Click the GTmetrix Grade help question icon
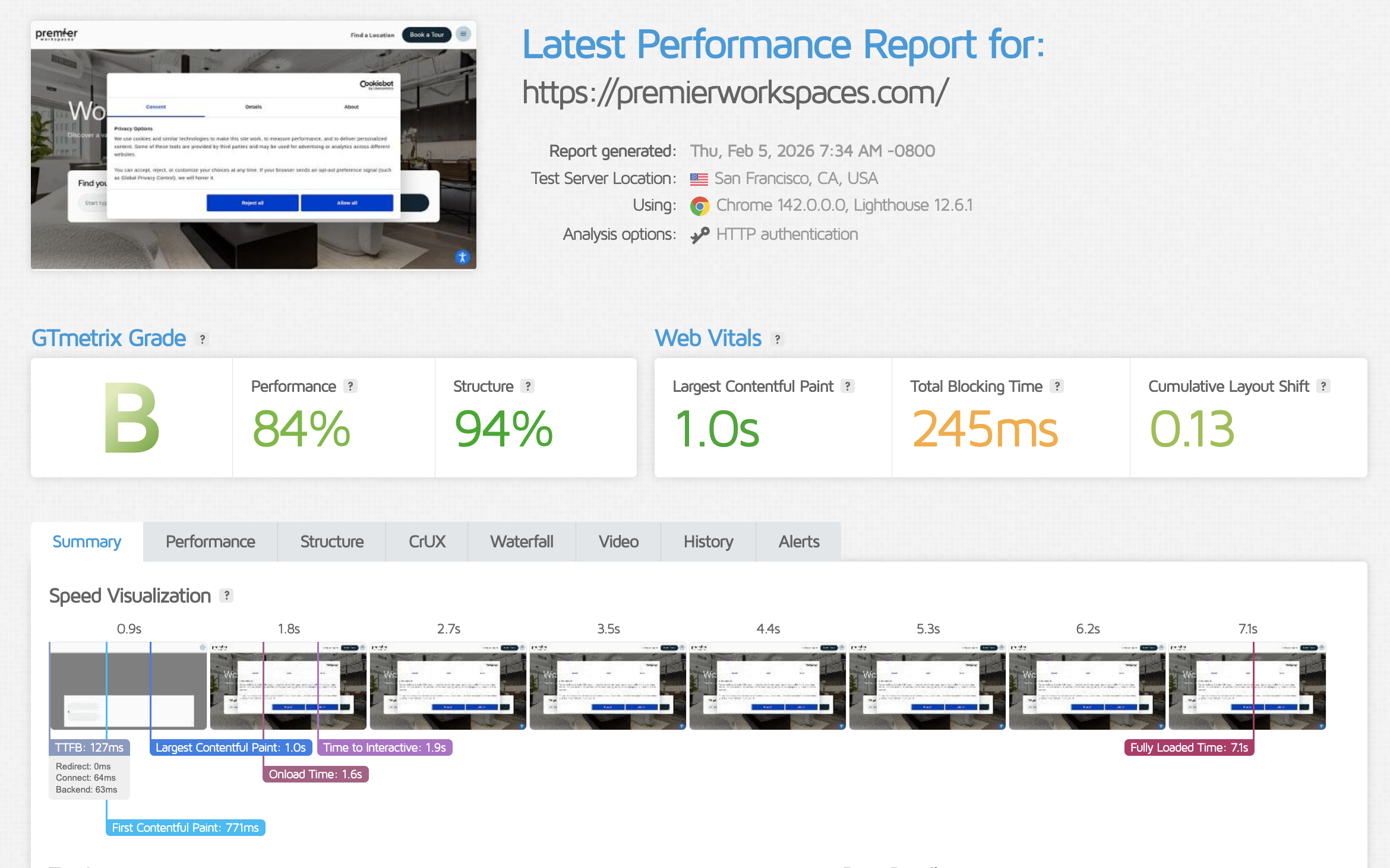Viewport: 1390px width, 868px height. tap(203, 339)
